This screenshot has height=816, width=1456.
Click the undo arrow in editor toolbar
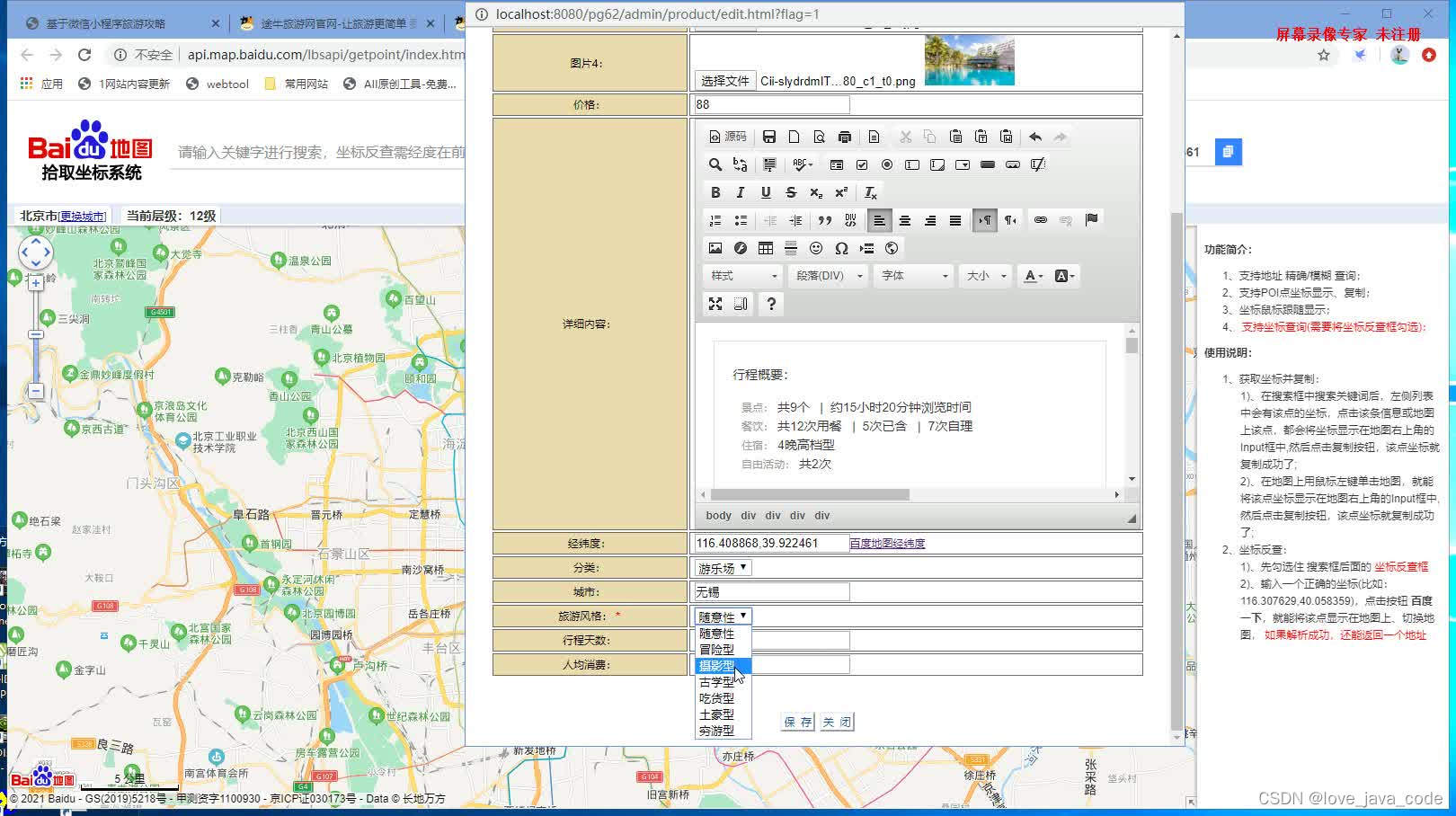click(x=1035, y=137)
